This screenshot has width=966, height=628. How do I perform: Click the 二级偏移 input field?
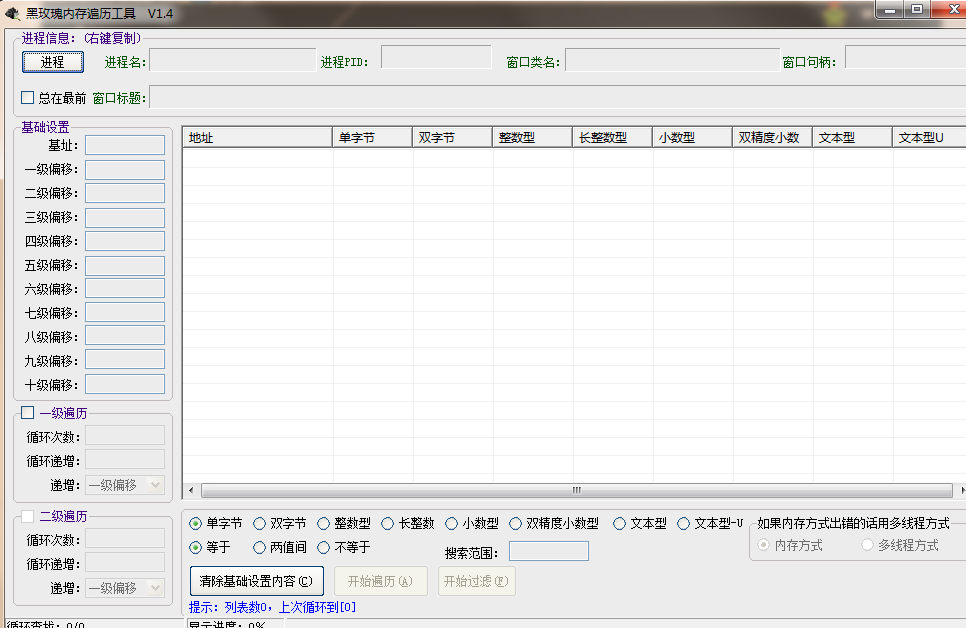coord(125,193)
